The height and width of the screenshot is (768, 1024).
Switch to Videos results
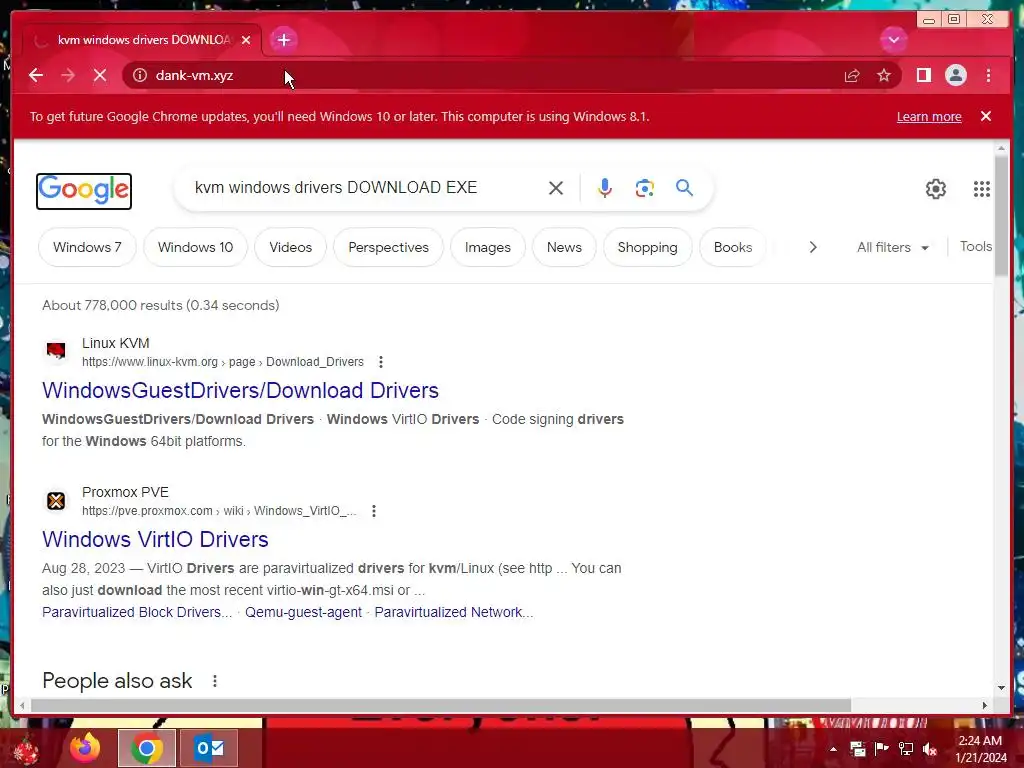[291, 248]
